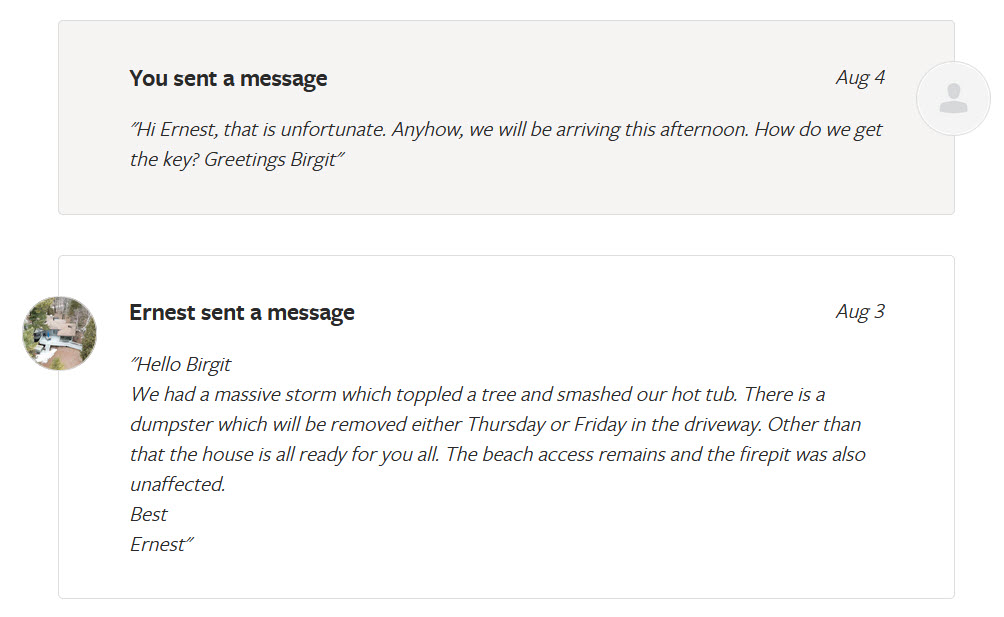
Task: Select the Aug 3 date label
Action: pos(859,312)
